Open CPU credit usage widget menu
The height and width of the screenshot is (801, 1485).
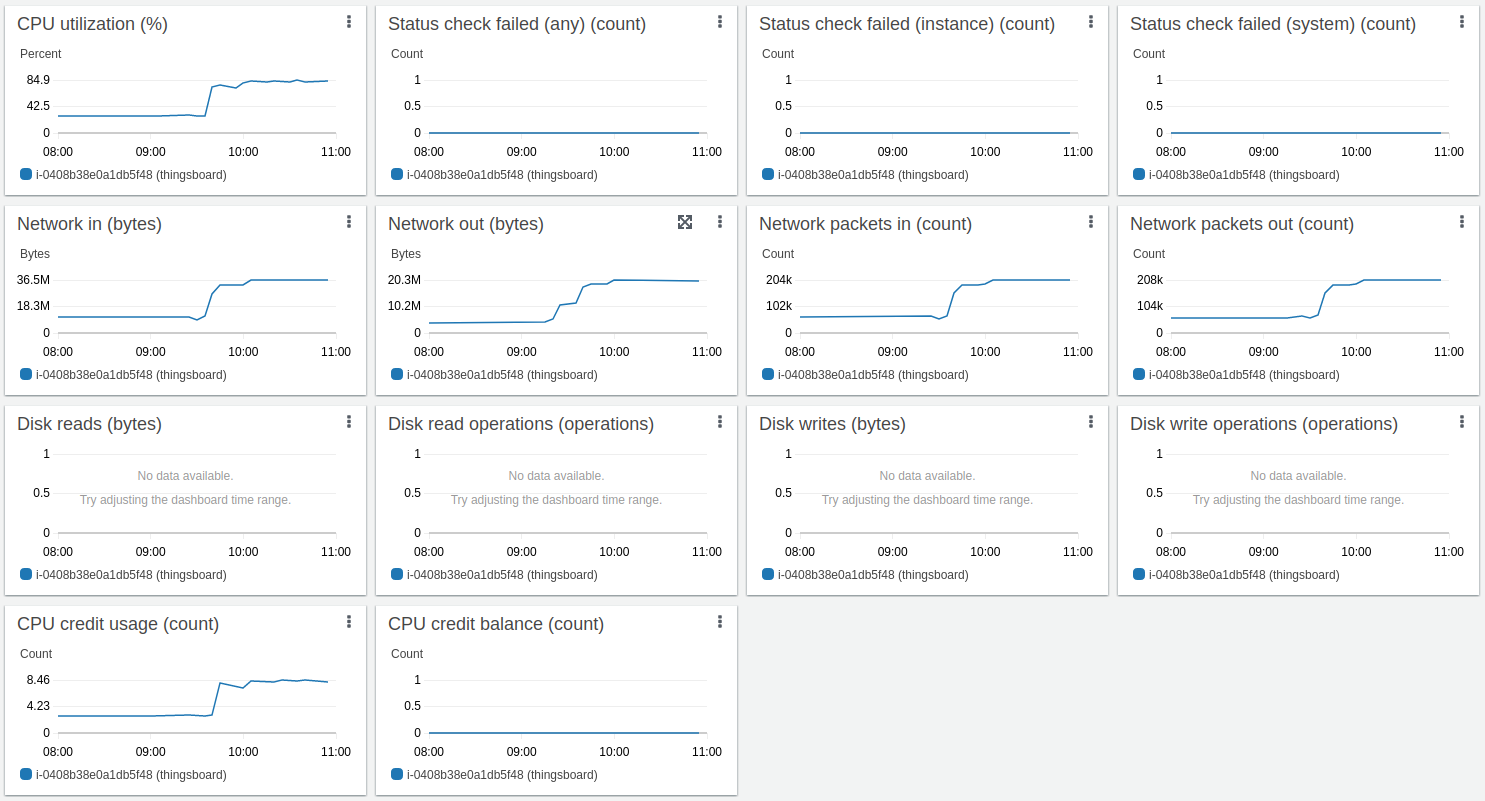[349, 622]
